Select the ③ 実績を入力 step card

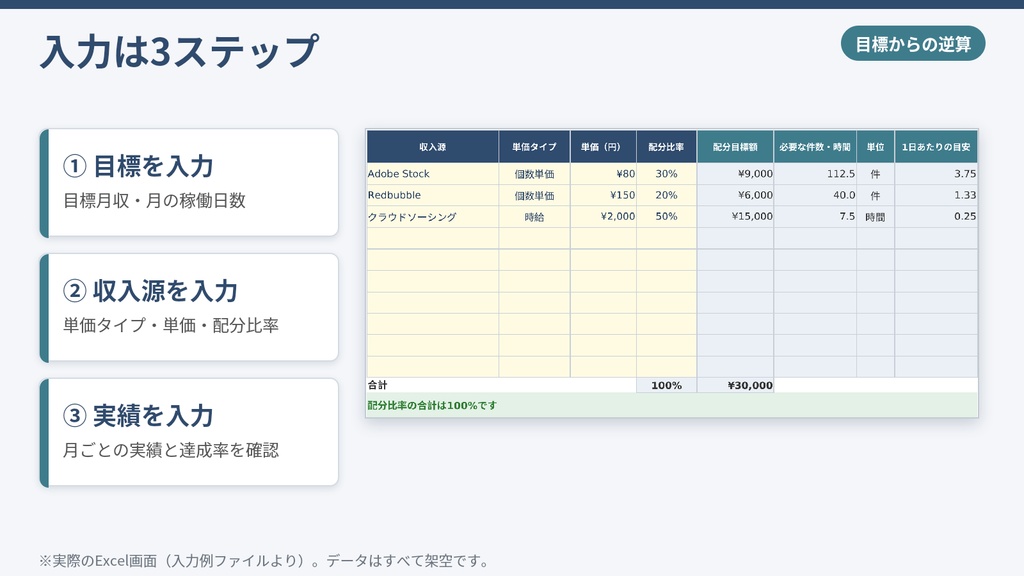189,432
